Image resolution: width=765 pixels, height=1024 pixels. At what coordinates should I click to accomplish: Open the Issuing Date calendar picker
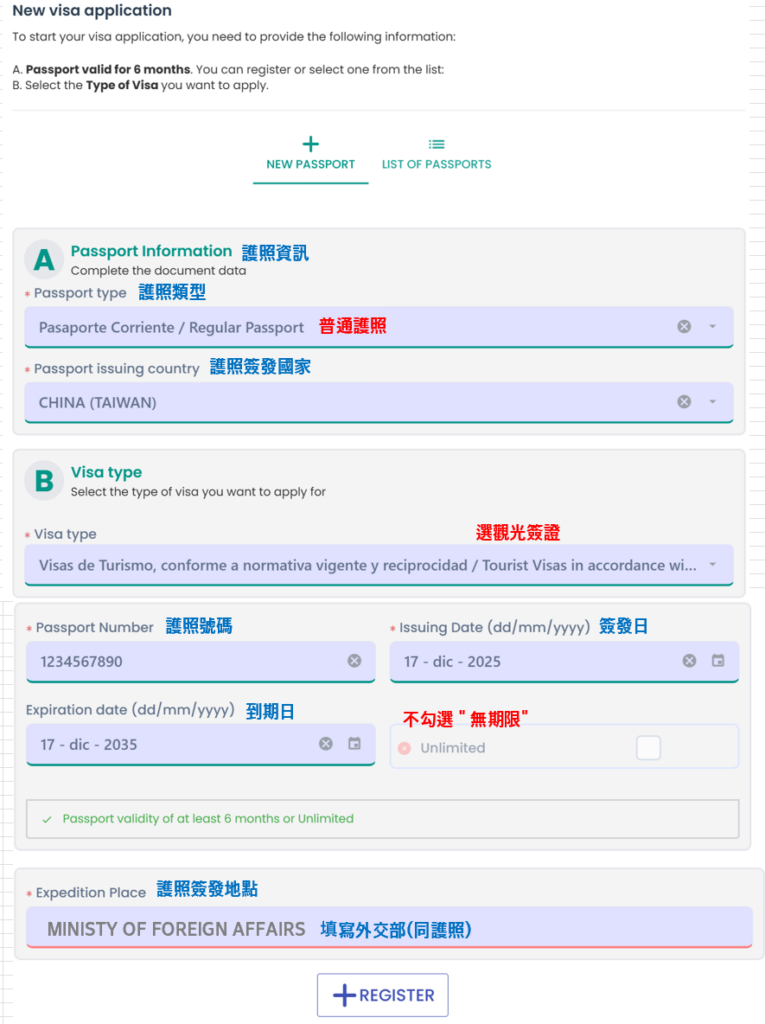point(718,661)
